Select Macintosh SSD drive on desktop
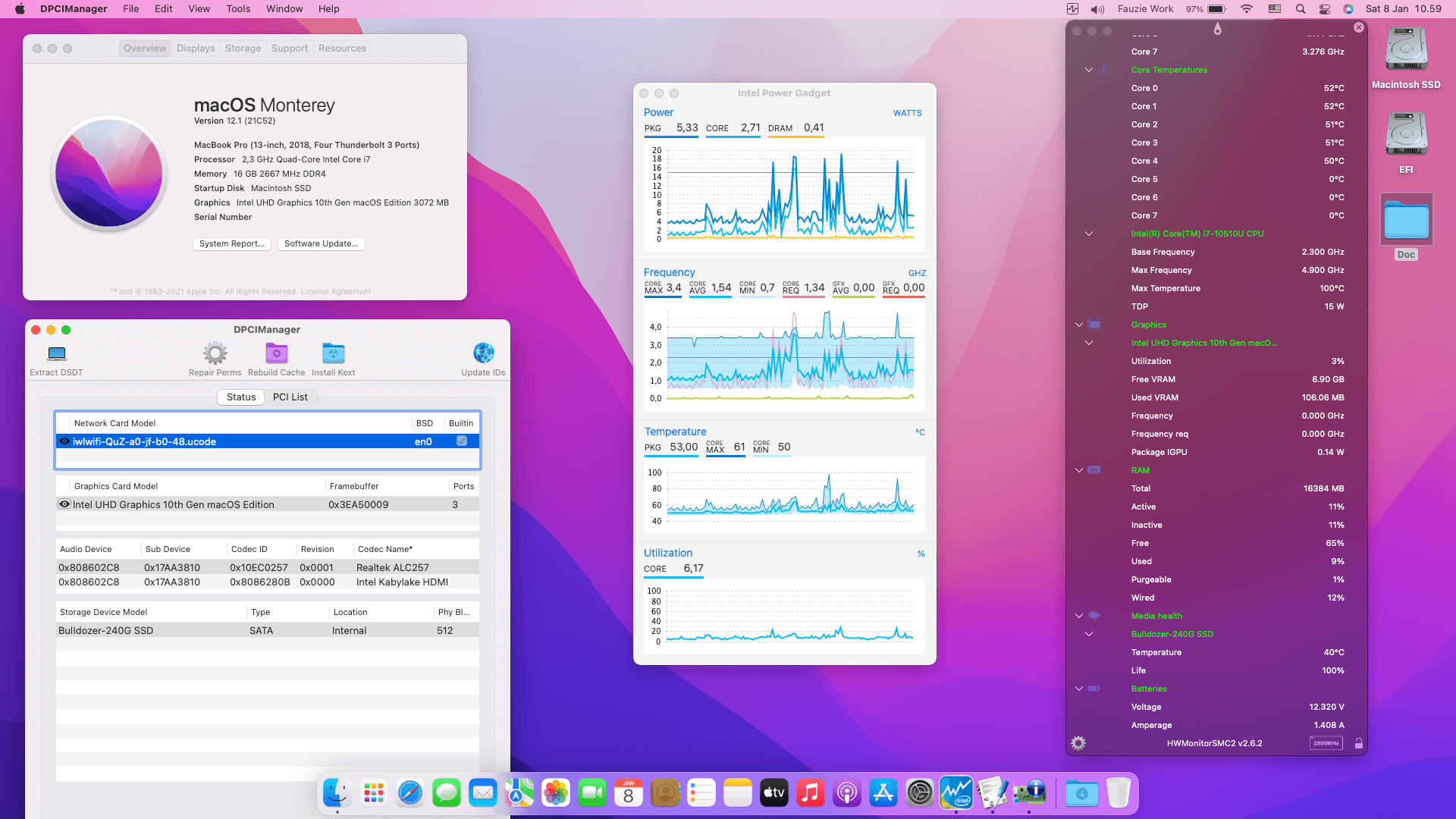The image size is (1456, 819). (1406, 50)
